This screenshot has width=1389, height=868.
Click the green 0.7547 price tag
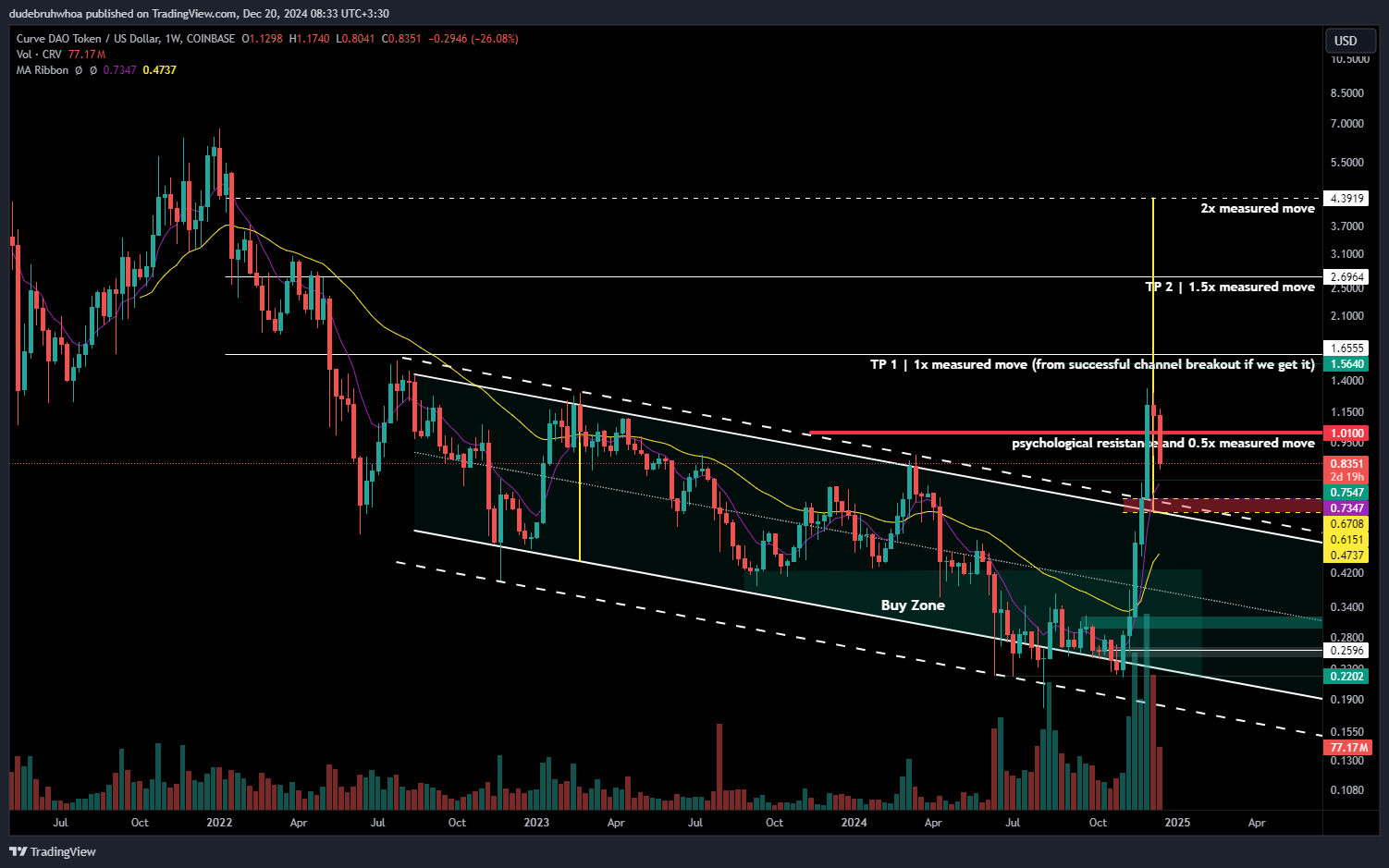pyautogui.click(x=1346, y=493)
